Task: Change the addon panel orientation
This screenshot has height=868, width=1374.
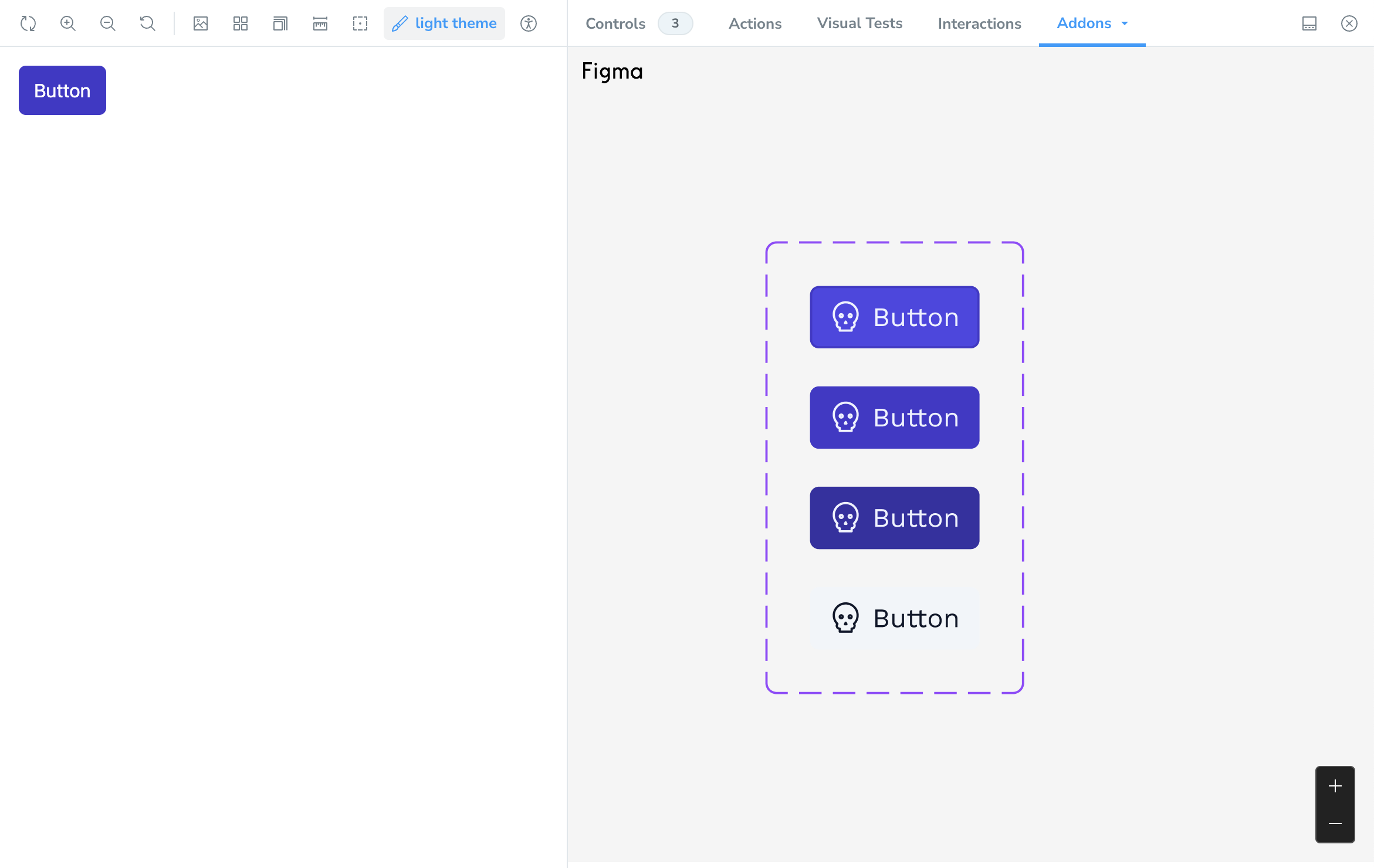Action: pyautogui.click(x=1309, y=23)
